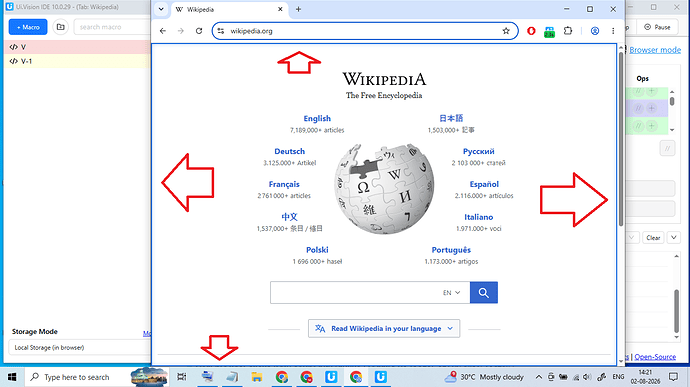Open weather widget 30°C Mostly cloudy
The width and height of the screenshot is (690, 387).
484,377
